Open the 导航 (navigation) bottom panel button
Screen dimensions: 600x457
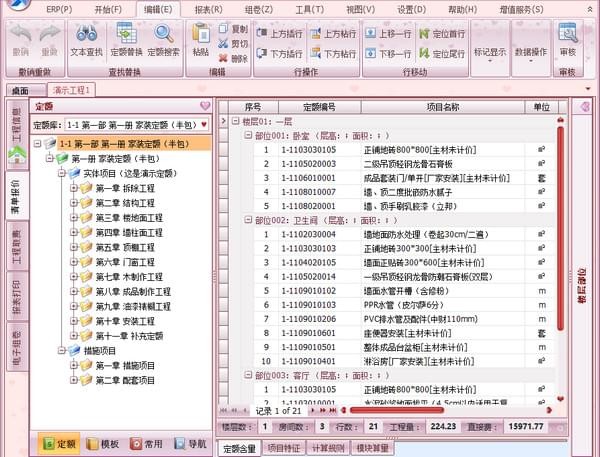[190, 444]
